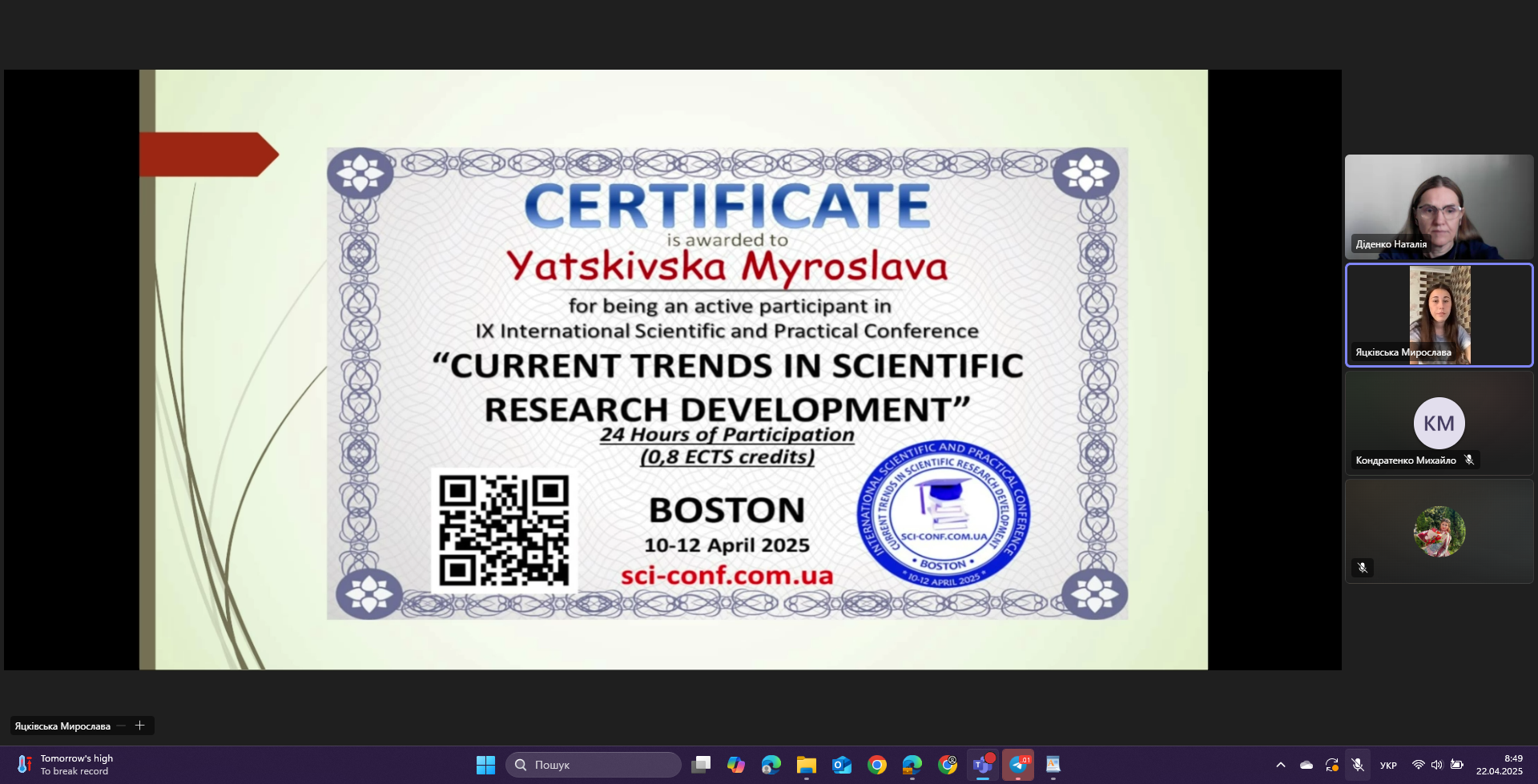Zoom in on shared content with plus button
The width and height of the screenshot is (1538, 784).
[139, 726]
